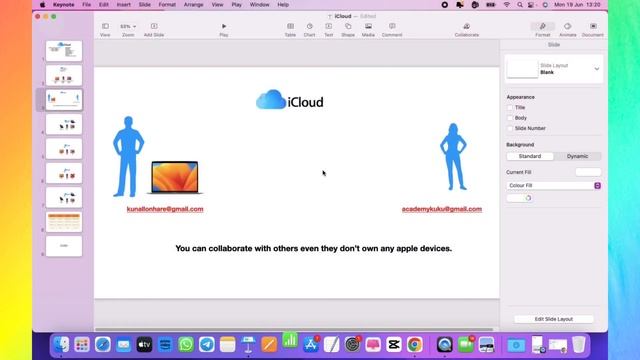The width and height of the screenshot is (640, 360).
Task: Open Wi-Fi status in menu bar
Action: click(x=507, y=5)
